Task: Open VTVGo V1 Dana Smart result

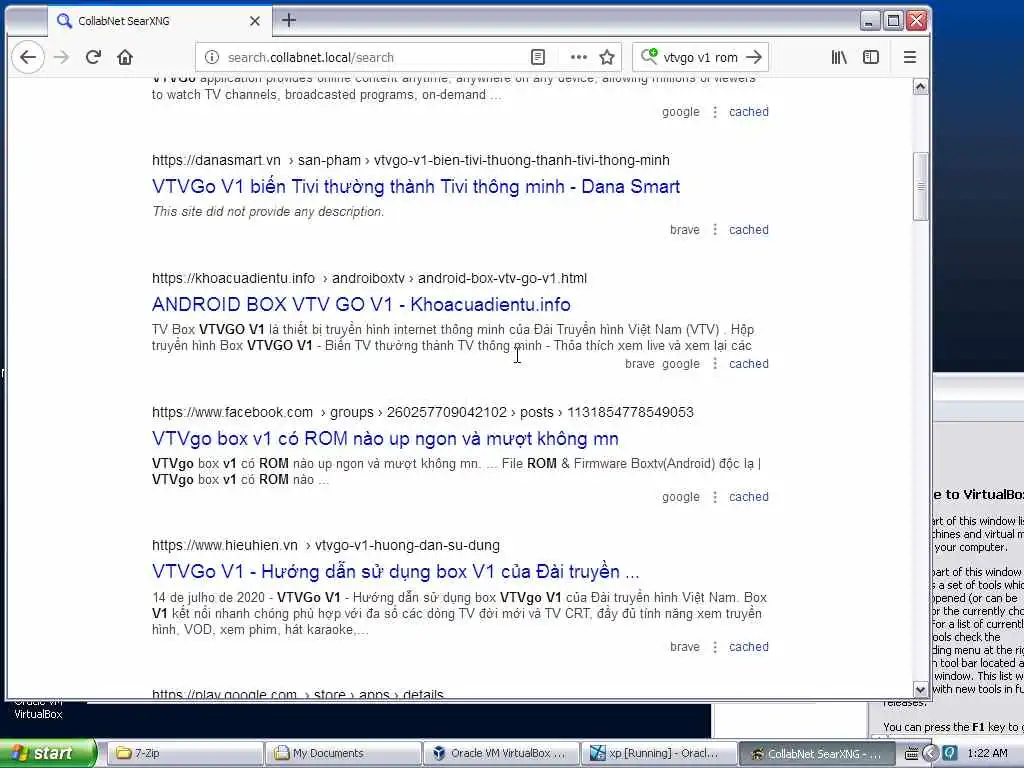Action: pos(416,187)
